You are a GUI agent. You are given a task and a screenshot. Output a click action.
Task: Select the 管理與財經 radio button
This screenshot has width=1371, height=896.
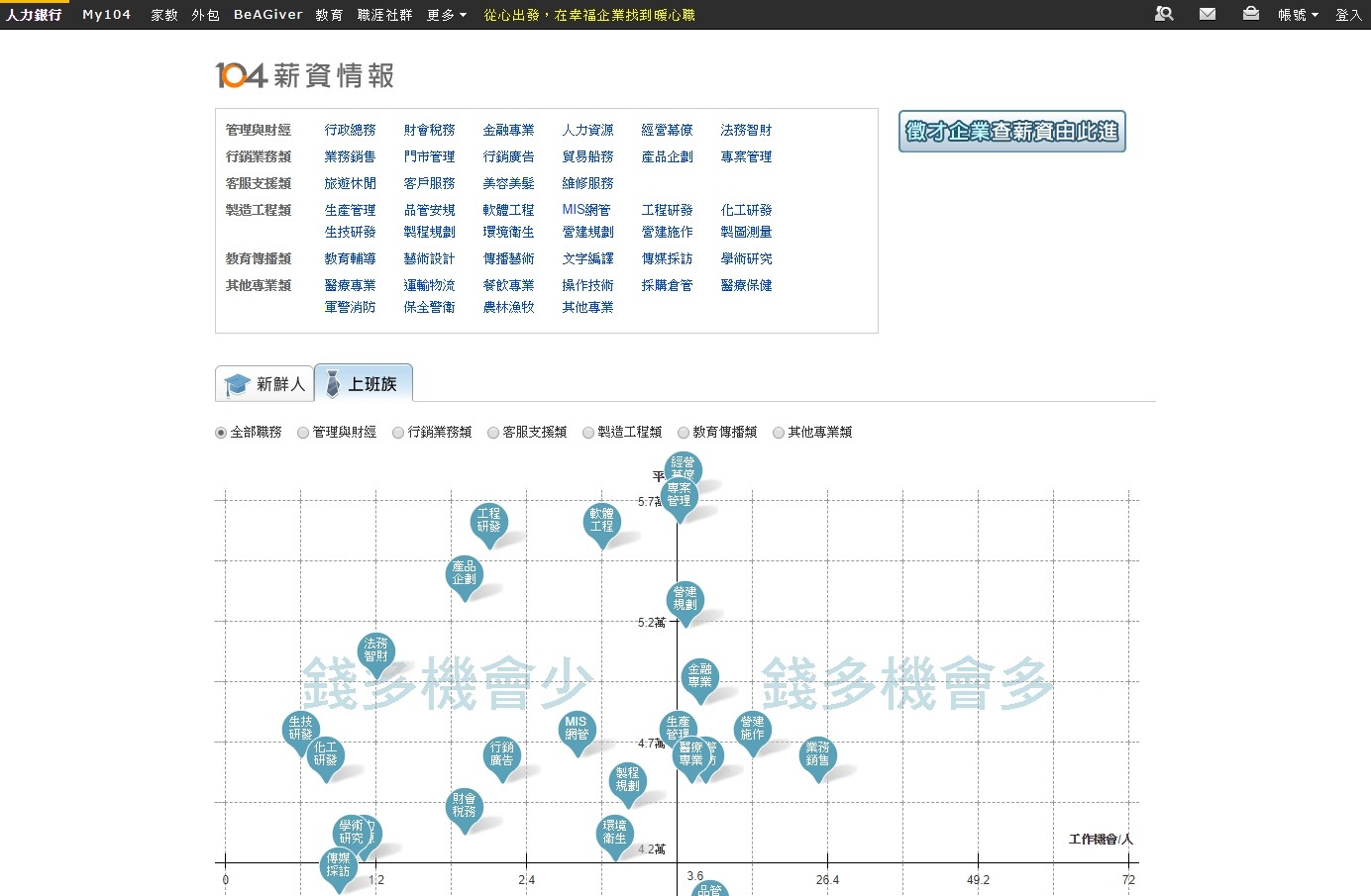click(x=303, y=433)
